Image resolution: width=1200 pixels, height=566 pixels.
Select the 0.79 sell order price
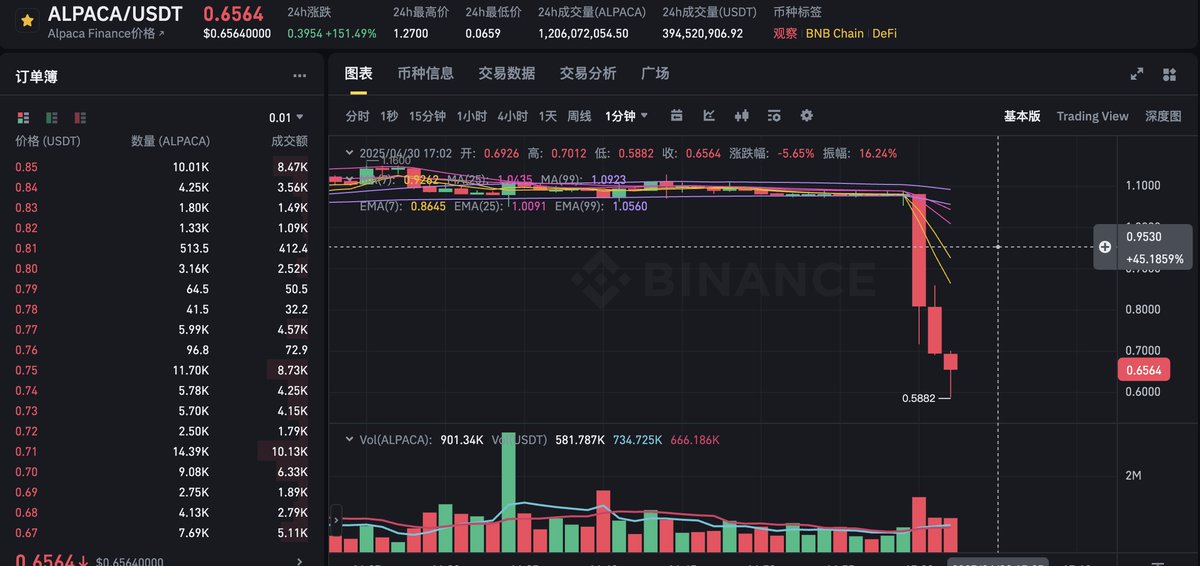pyautogui.click(x=26, y=289)
